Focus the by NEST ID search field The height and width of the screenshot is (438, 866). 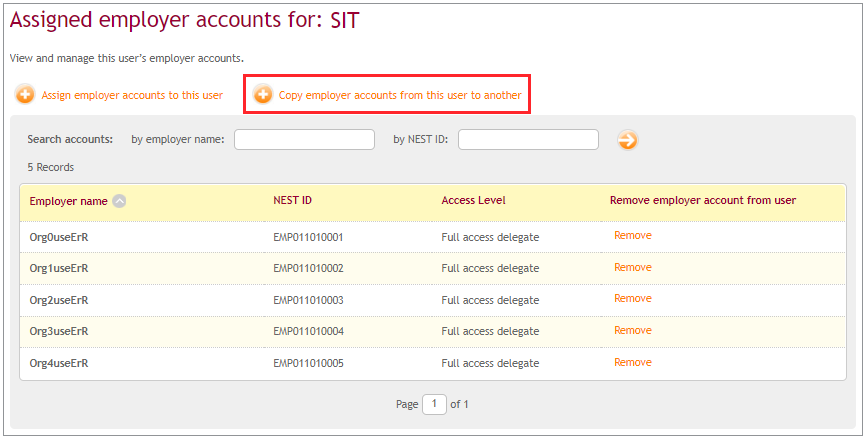529,140
